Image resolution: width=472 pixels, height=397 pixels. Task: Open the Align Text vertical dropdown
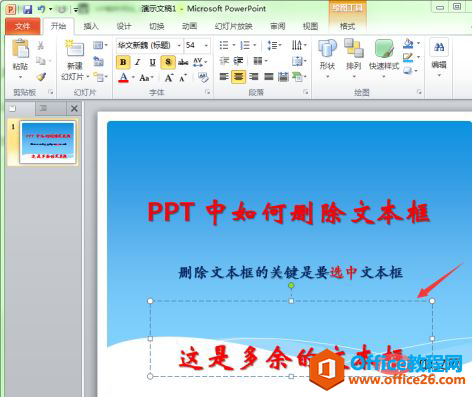click(x=299, y=61)
